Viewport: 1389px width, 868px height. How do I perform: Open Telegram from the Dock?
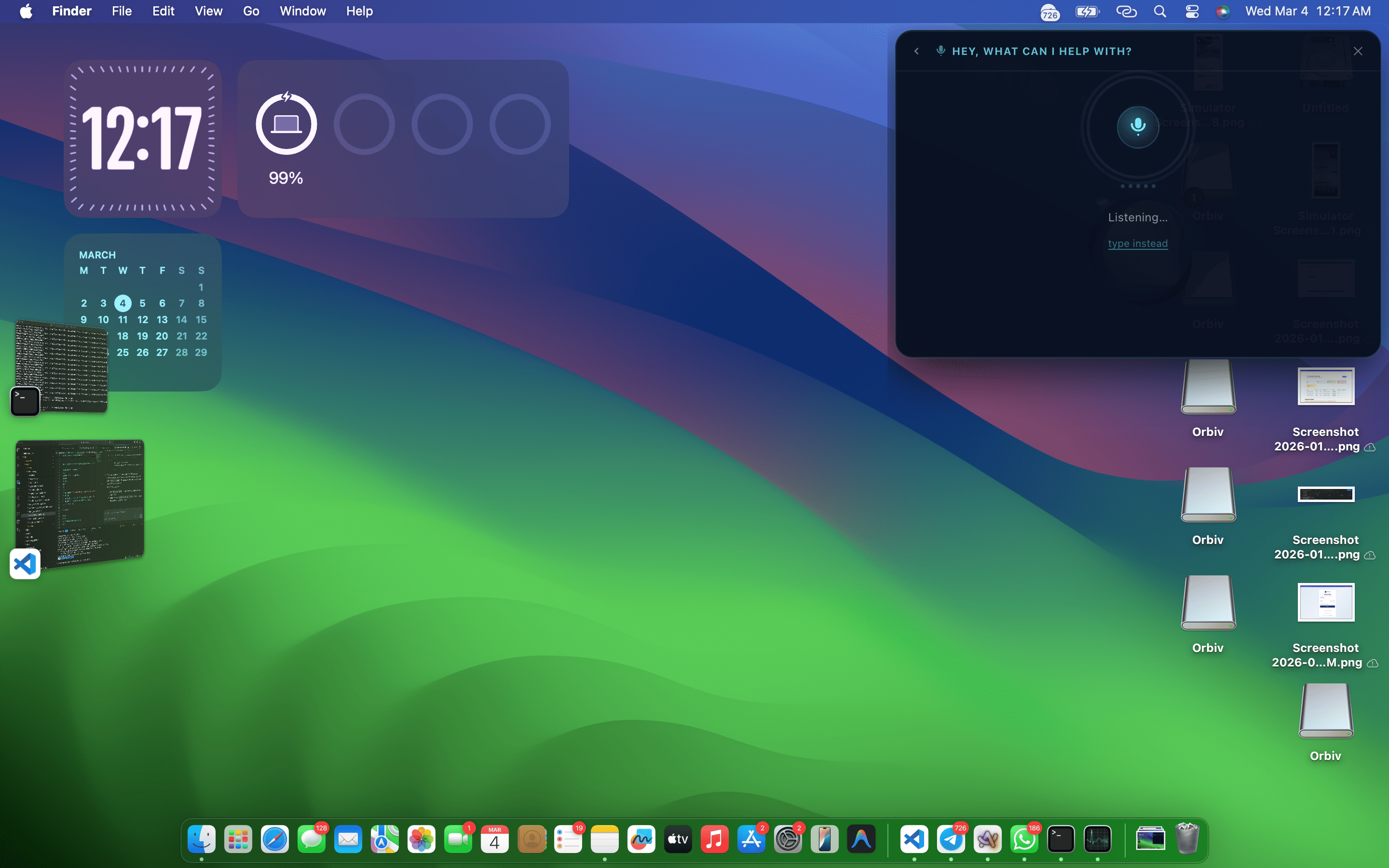click(951, 840)
